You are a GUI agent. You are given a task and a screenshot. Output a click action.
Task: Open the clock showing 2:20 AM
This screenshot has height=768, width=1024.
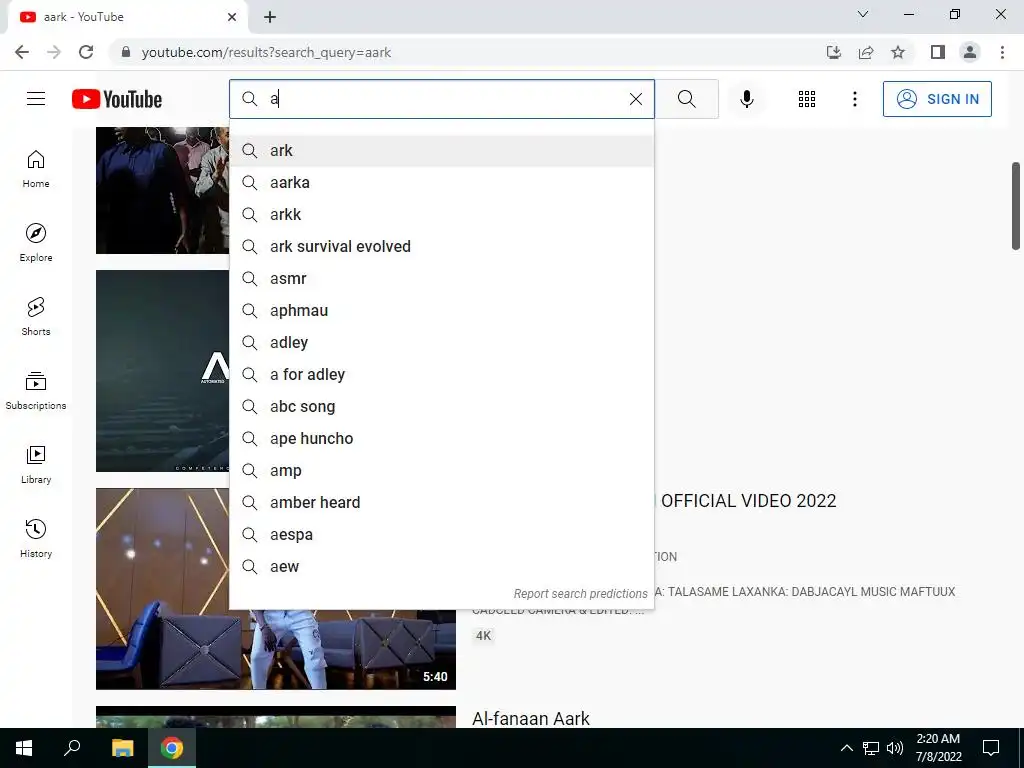pos(938,748)
